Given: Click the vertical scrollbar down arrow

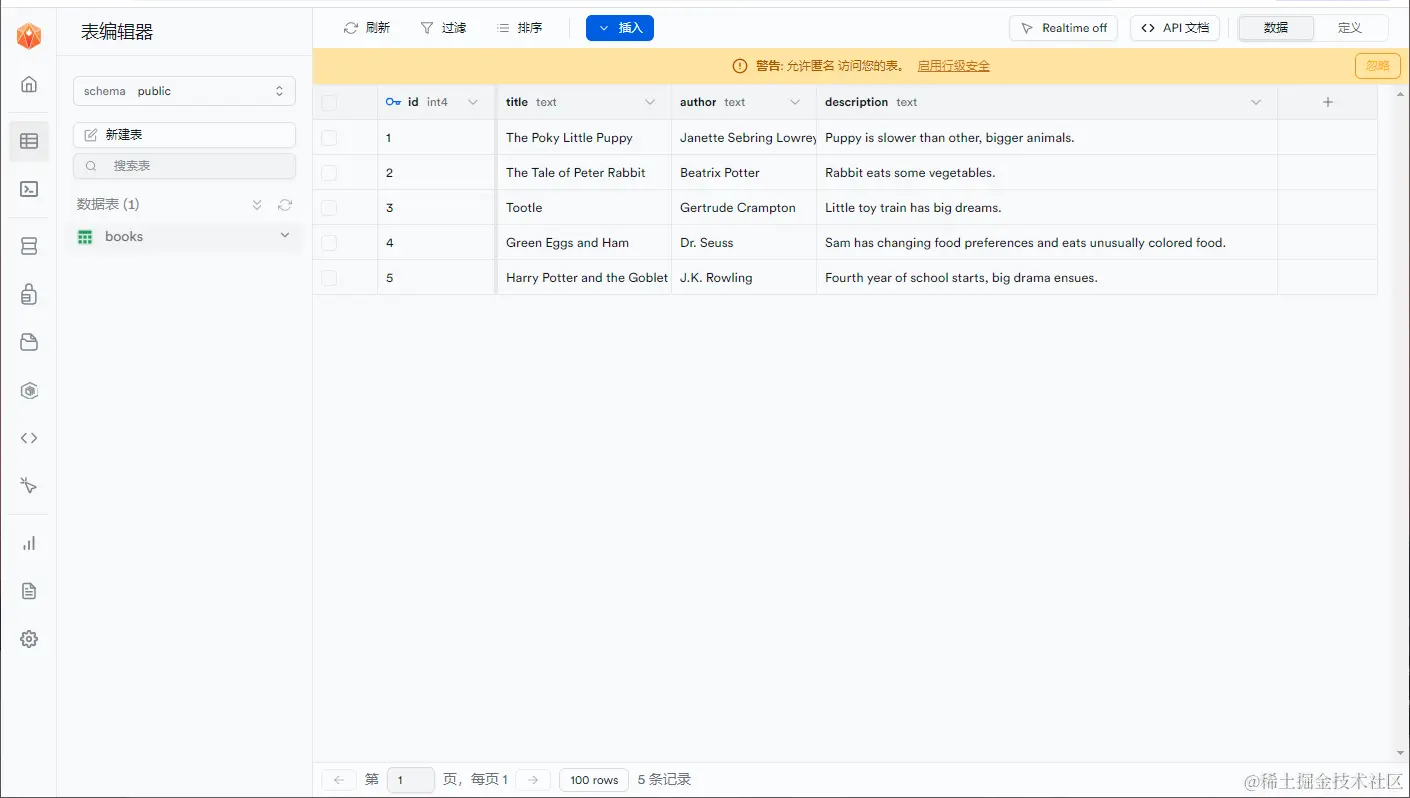Looking at the screenshot, I should [1400, 754].
